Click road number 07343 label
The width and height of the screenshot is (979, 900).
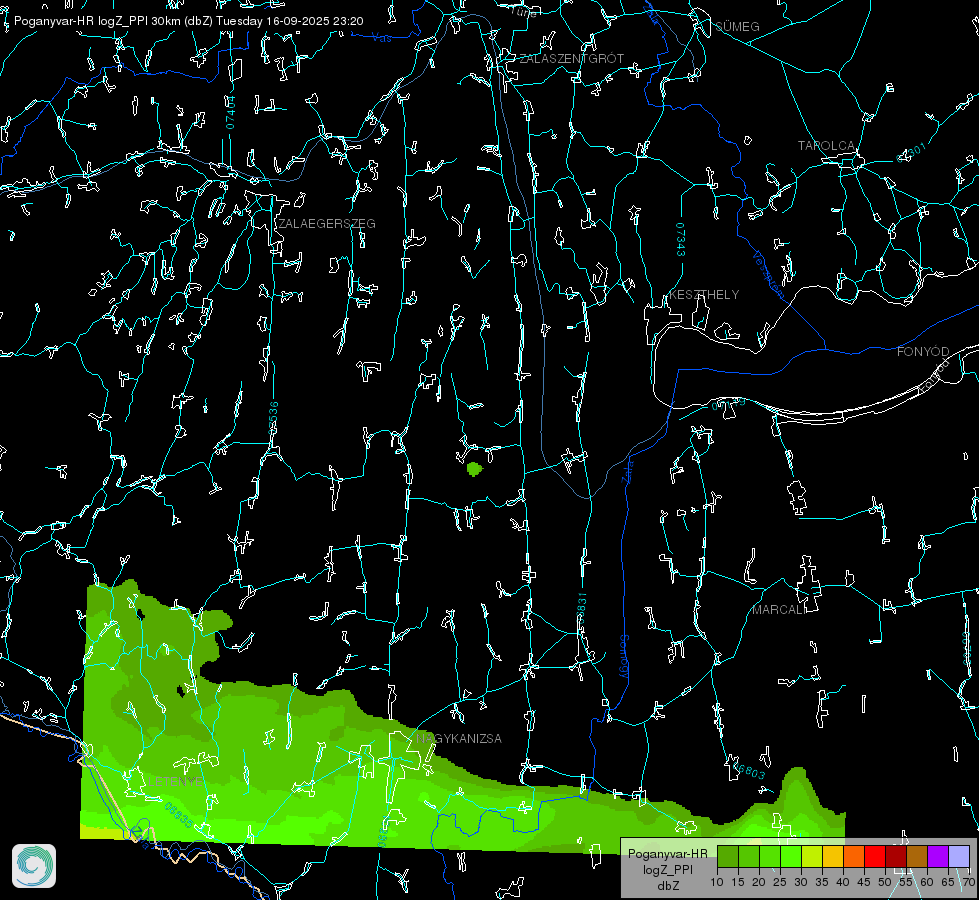pos(681,240)
